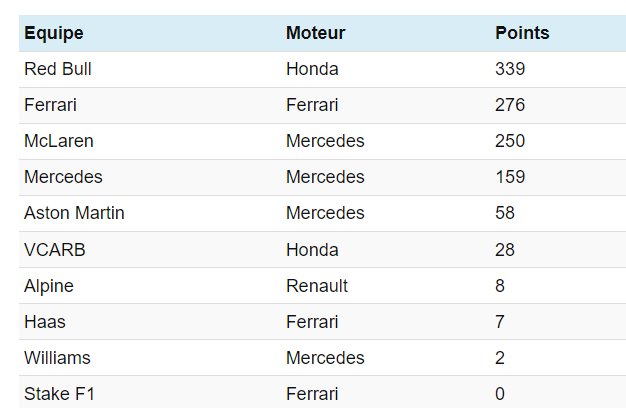Click the Moteur column header
626x408 pixels.
315,33
